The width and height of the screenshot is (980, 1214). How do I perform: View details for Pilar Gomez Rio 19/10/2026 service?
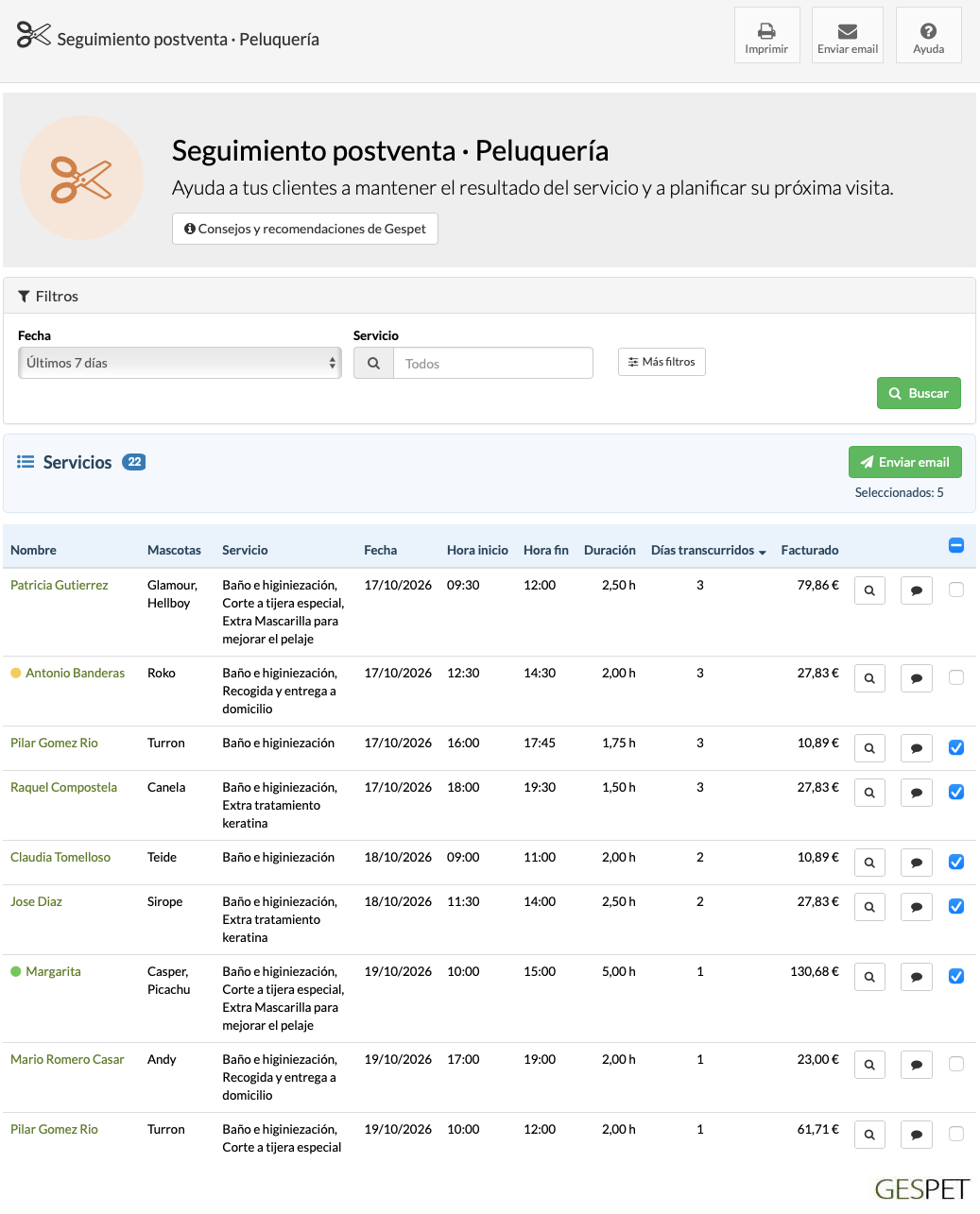pos(869,1135)
